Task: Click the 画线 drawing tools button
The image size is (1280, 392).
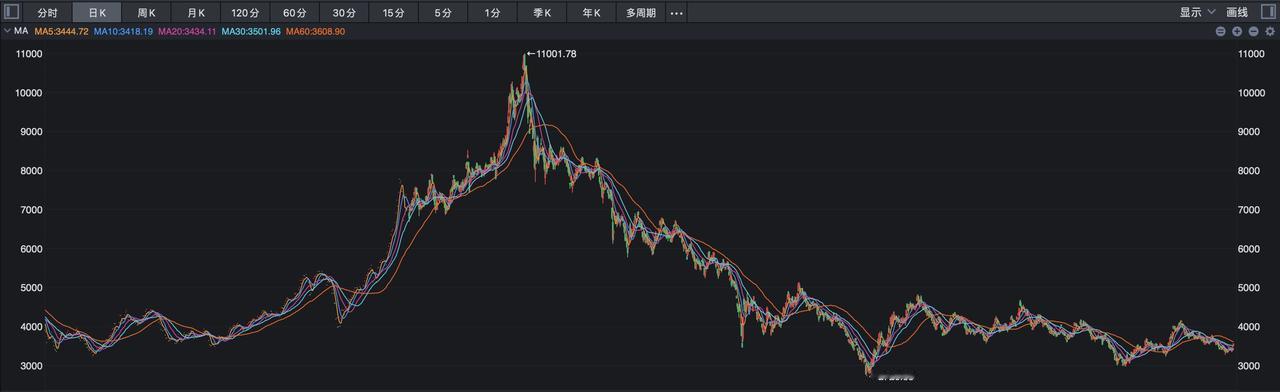Action: point(1237,12)
